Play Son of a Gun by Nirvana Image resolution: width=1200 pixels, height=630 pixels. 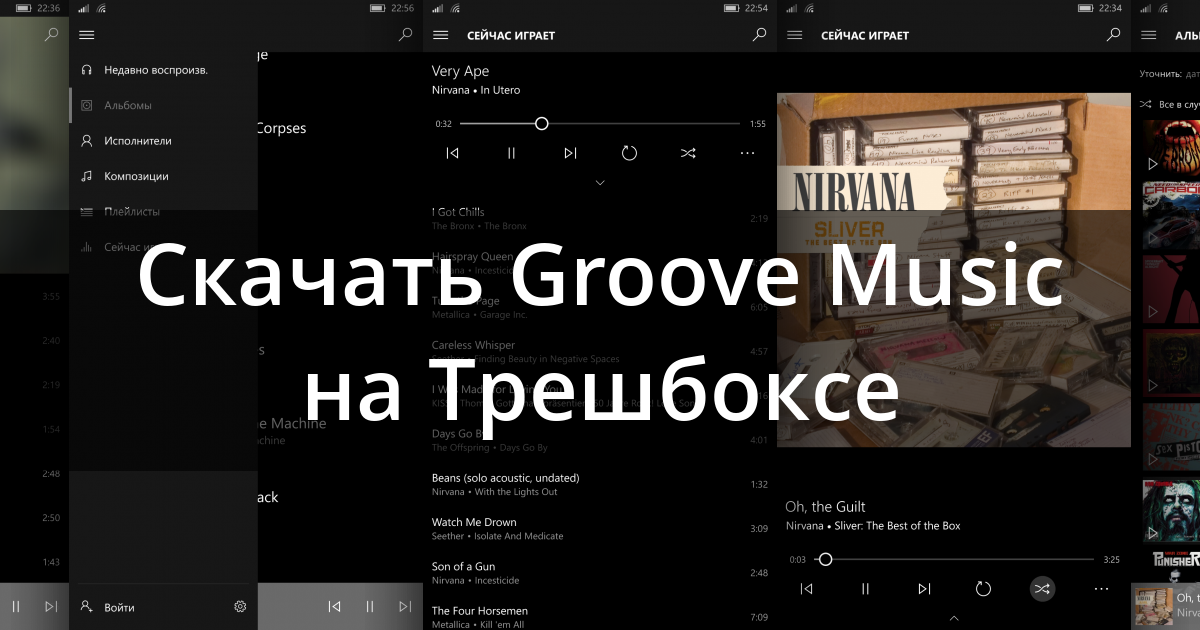pos(600,572)
